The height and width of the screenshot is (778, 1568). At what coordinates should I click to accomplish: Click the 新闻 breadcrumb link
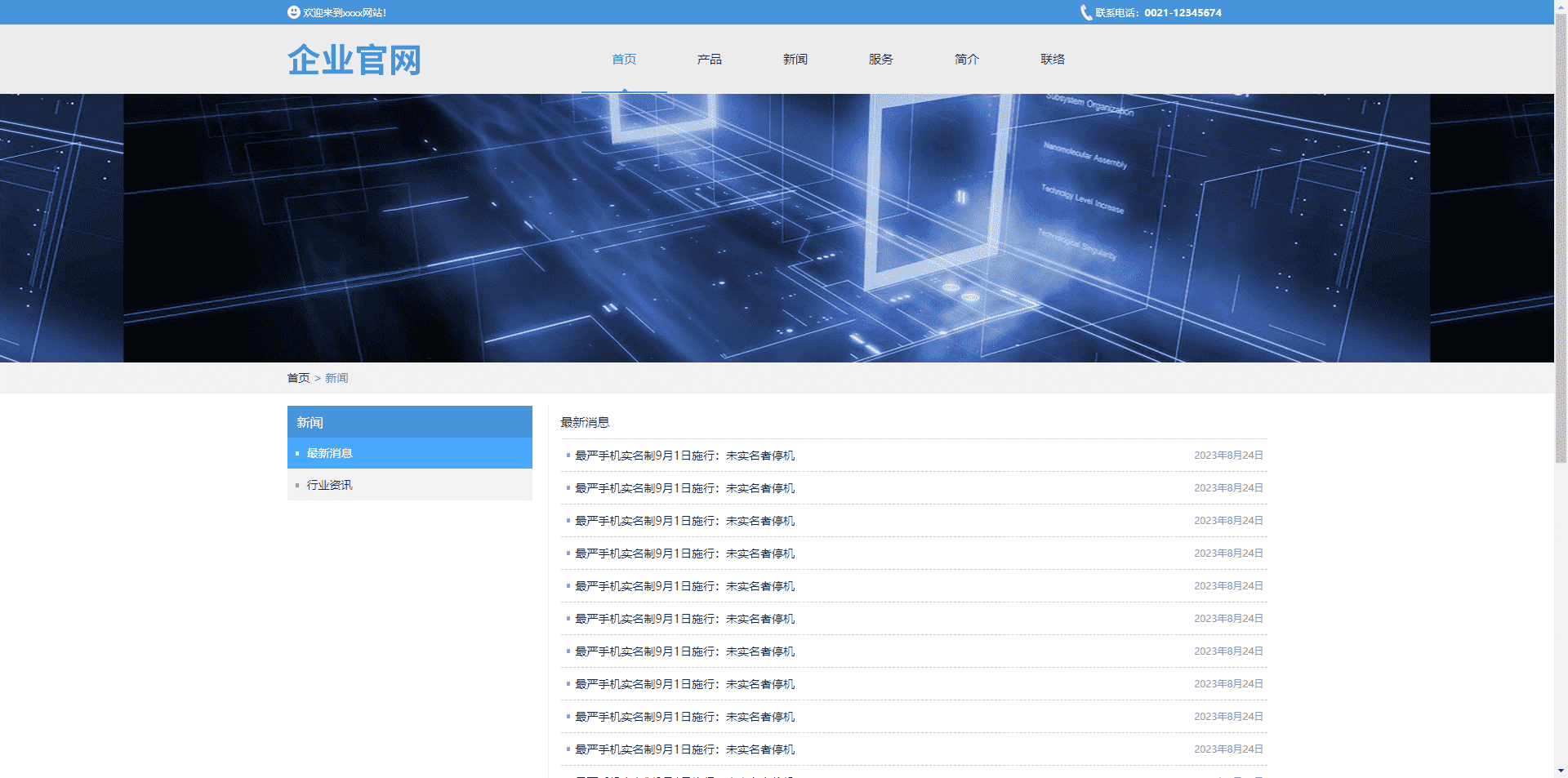click(336, 378)
